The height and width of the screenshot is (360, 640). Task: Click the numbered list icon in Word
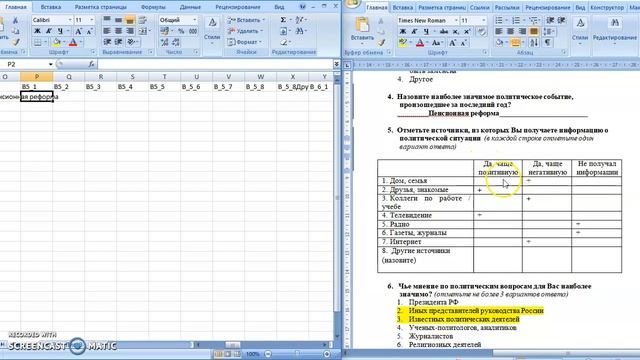pyautogui.click(x=516, y=20)
